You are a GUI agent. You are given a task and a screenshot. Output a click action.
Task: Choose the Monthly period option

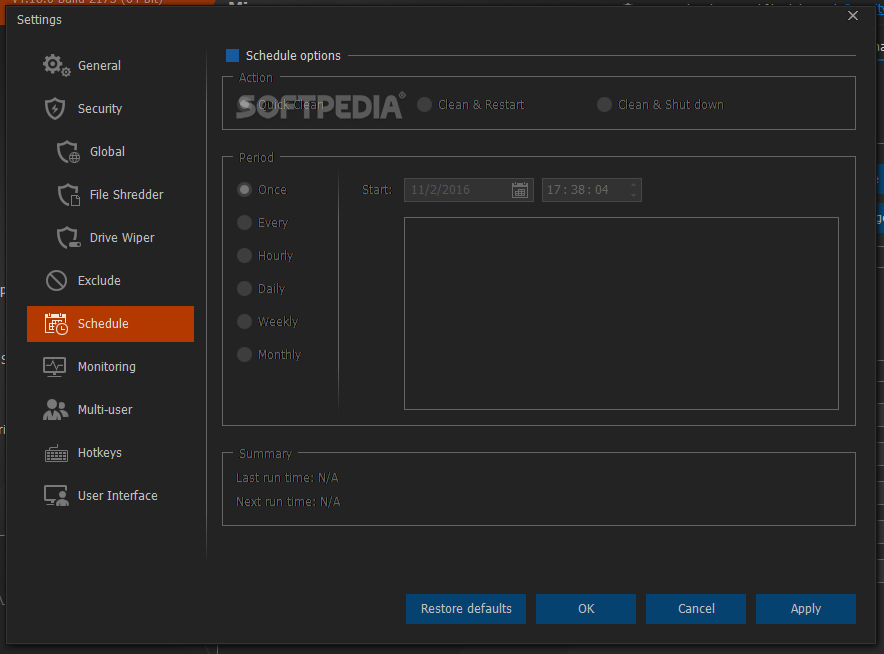[x=244, y=355]
